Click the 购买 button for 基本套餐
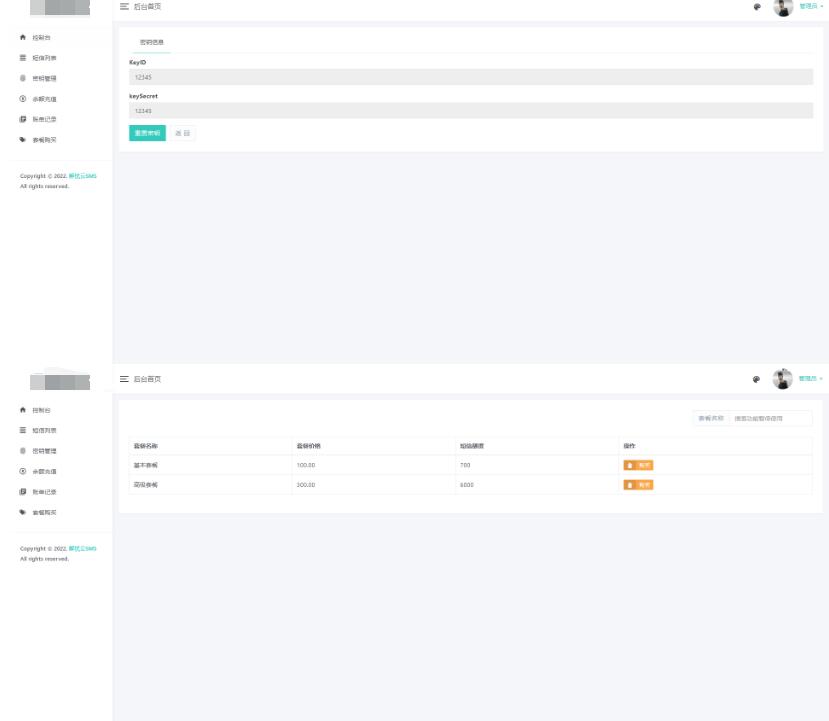 [638, 465]
